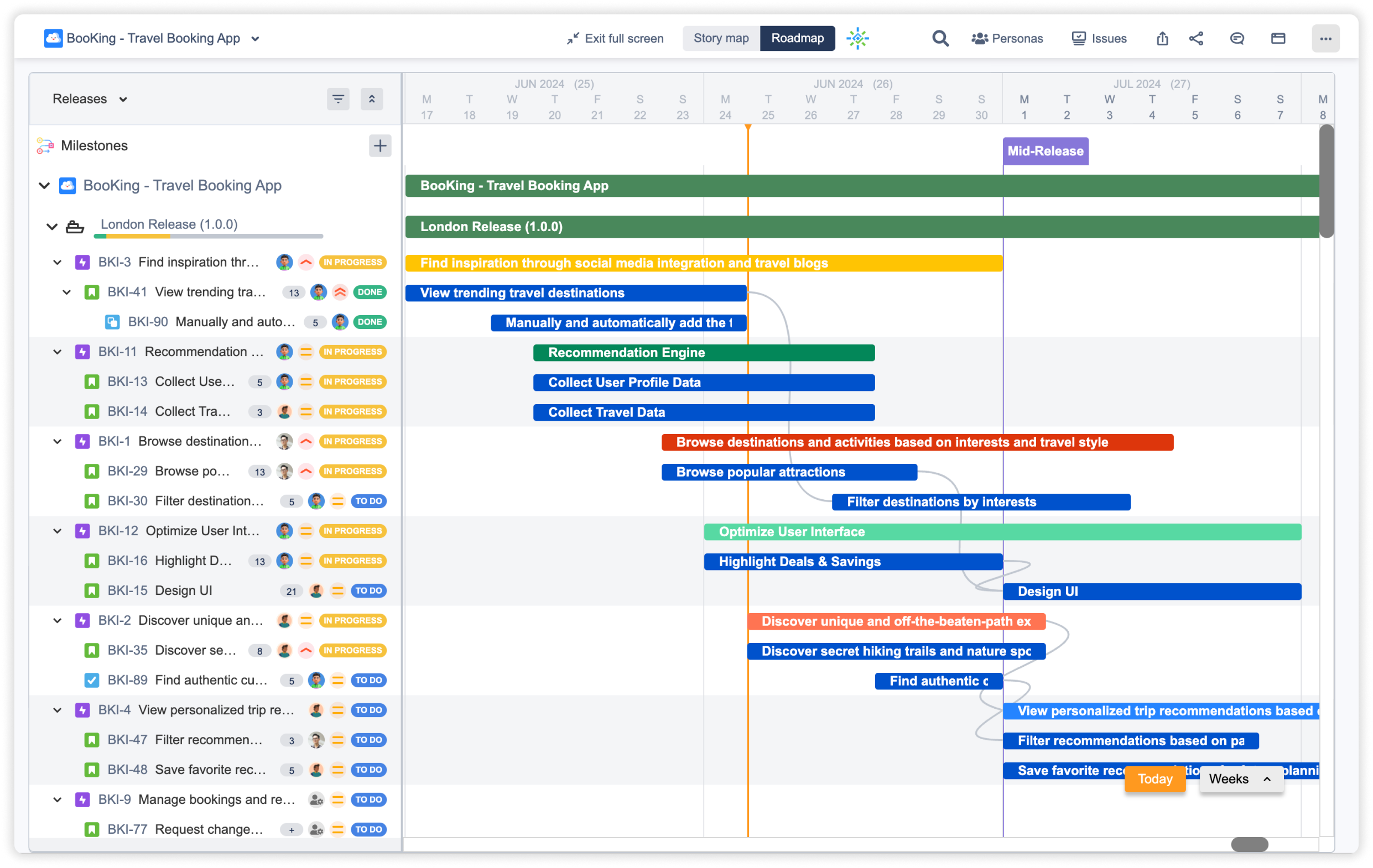This screenshot has height=868, width=1373.
Task: Add a milestone with plus button
Action: (x=379, y=146)
